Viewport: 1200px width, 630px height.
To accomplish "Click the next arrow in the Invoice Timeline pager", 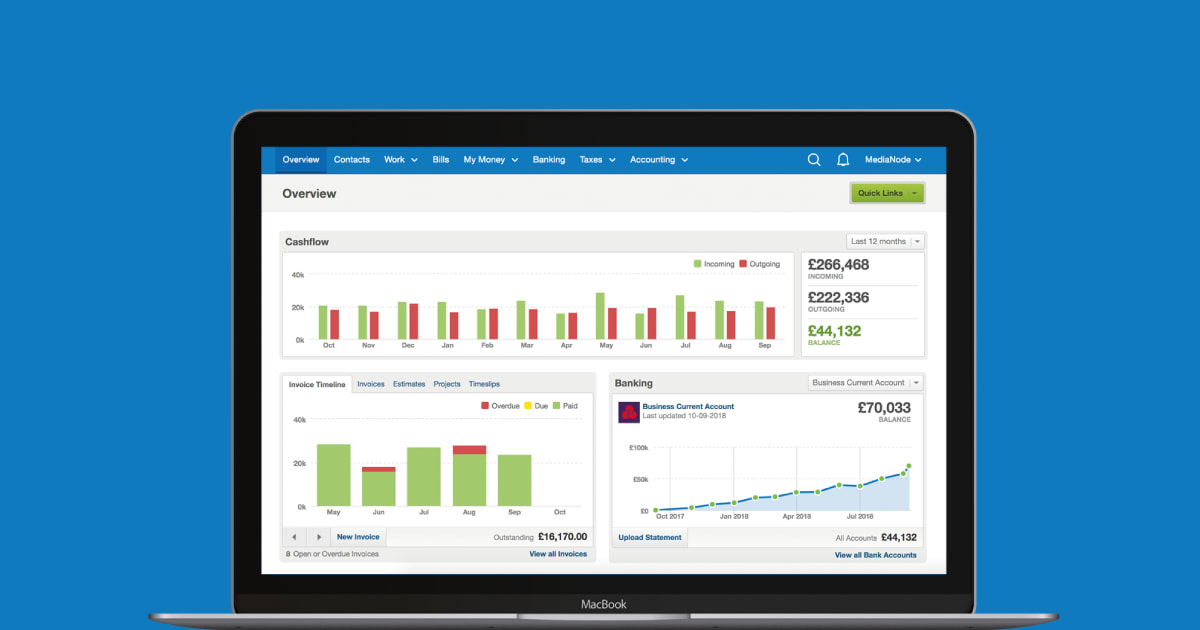I will pyautogui.click(x=319, y=537).
